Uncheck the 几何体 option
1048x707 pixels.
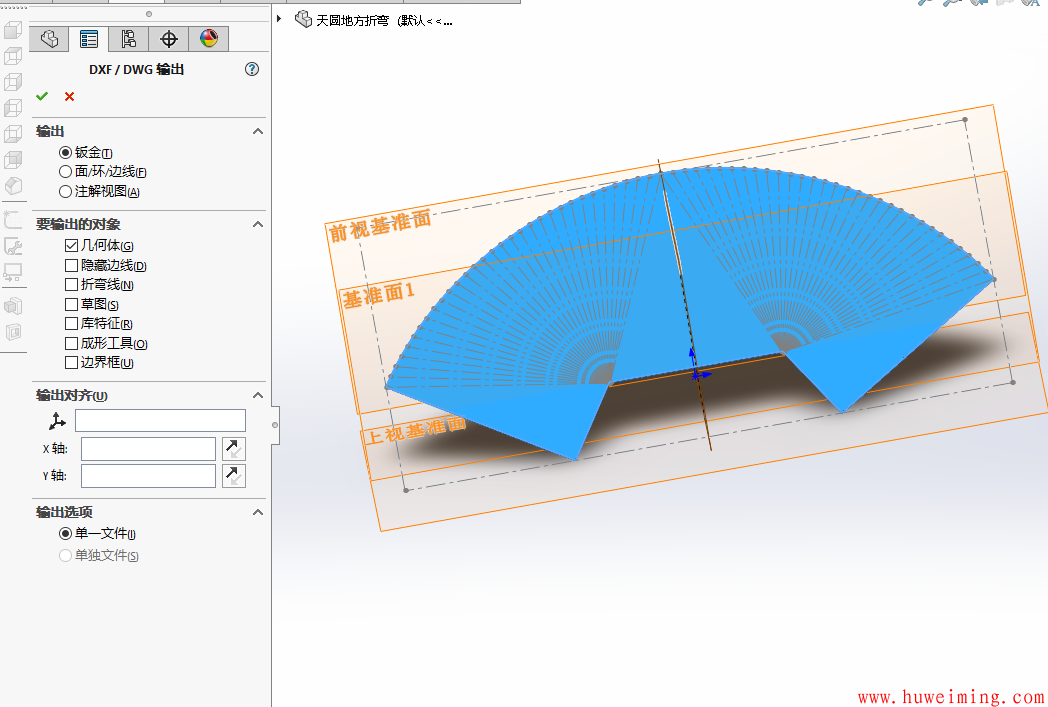tap(71, 245)
